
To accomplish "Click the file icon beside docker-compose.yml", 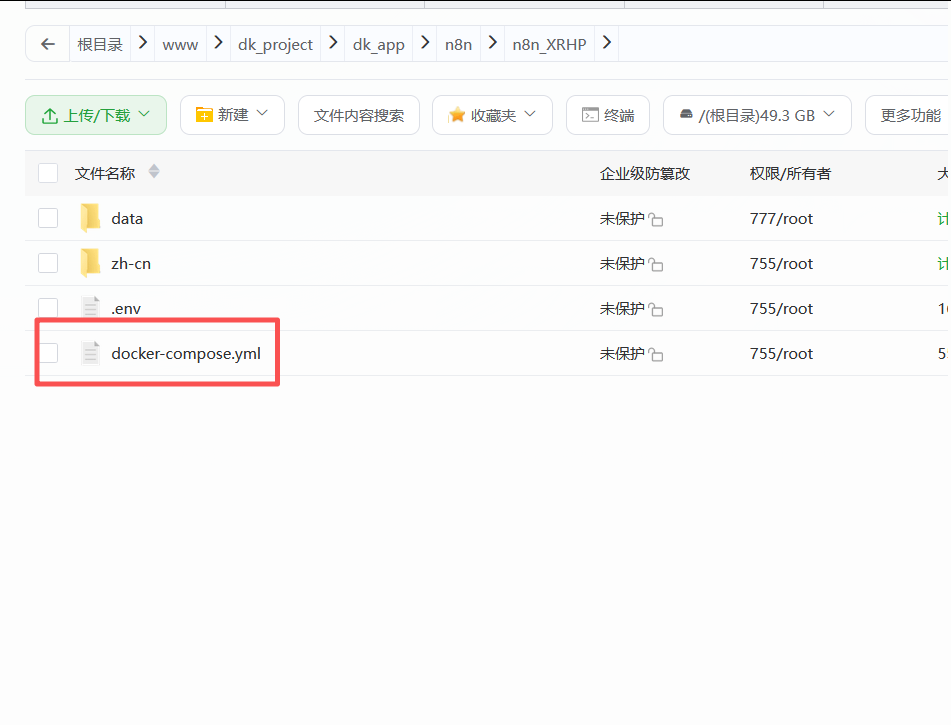I will click(90, 352).
